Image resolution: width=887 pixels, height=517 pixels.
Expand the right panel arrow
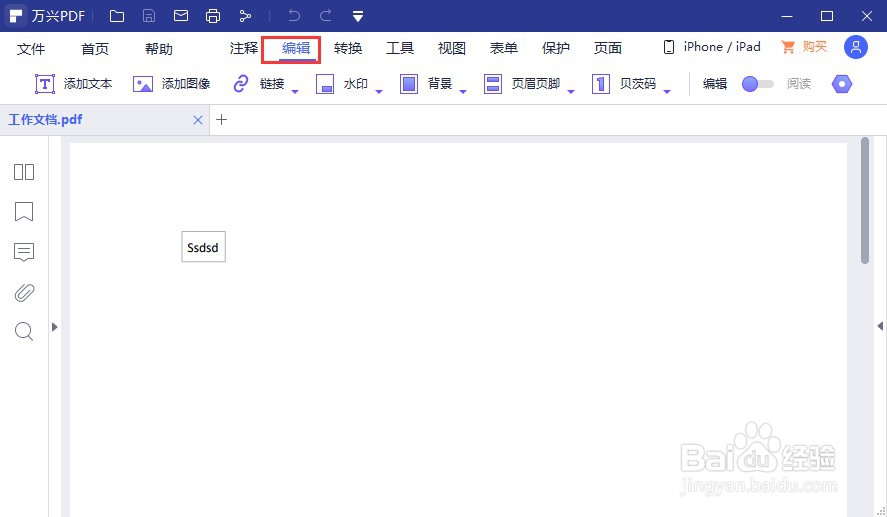click(x=880, y=326)
